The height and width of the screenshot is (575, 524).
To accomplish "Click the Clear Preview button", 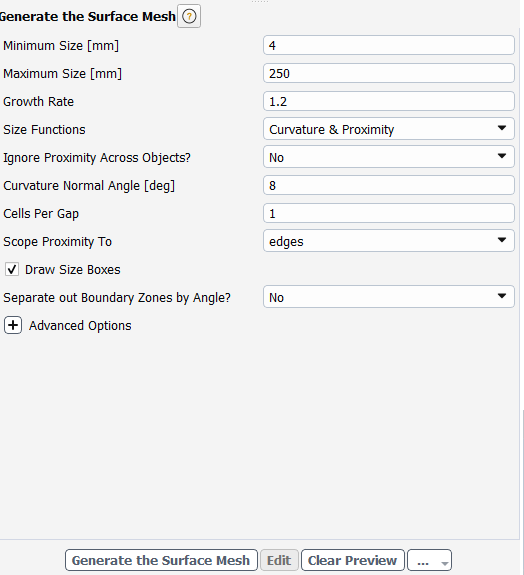I will click(x=352, y=560).
